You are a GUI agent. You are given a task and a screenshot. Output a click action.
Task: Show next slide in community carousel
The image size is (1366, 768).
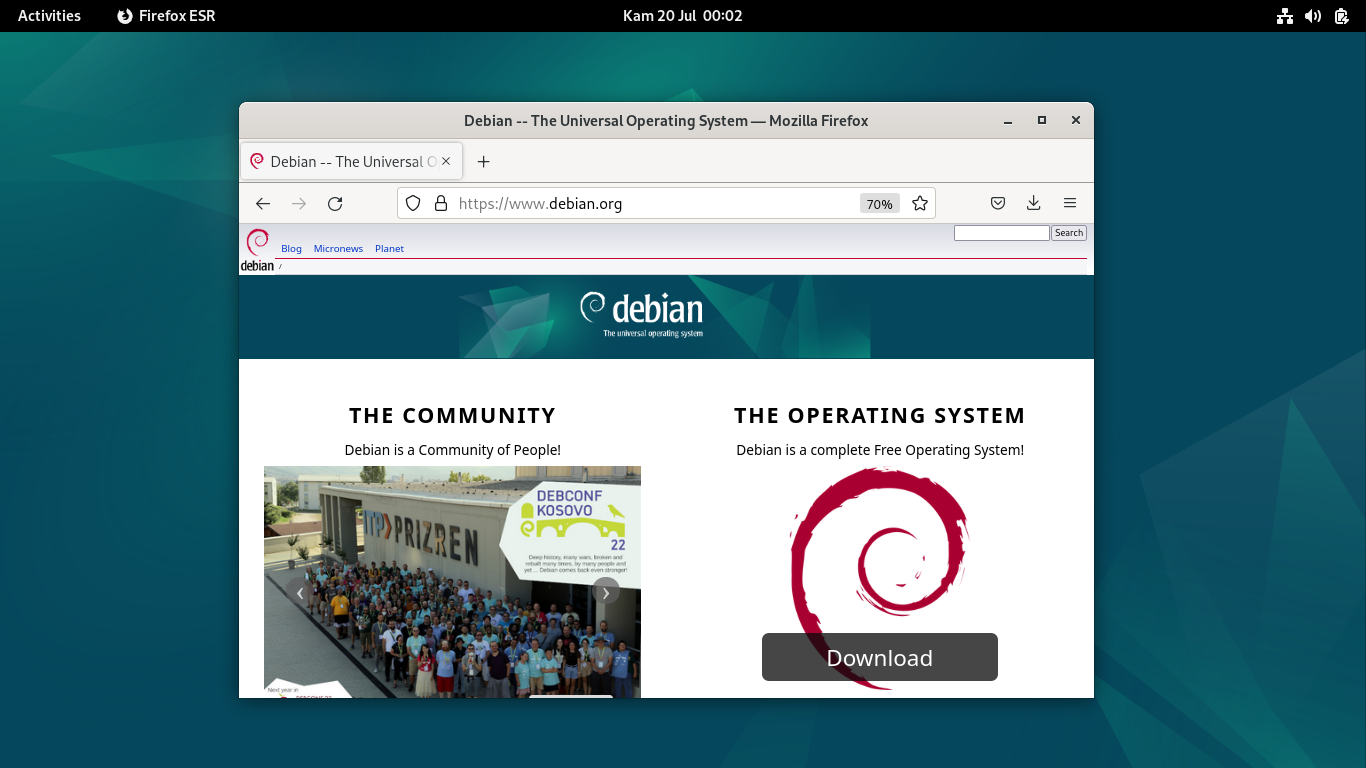click(605, 592)
